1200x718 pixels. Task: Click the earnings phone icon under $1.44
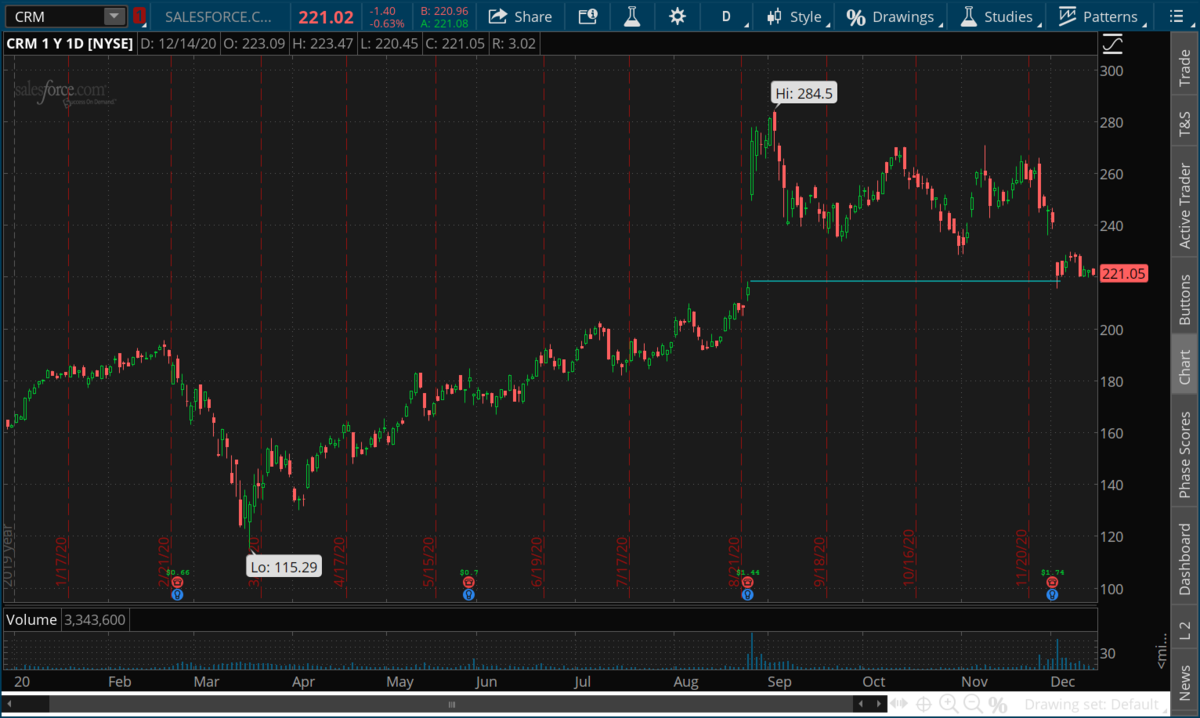point(747,582)
